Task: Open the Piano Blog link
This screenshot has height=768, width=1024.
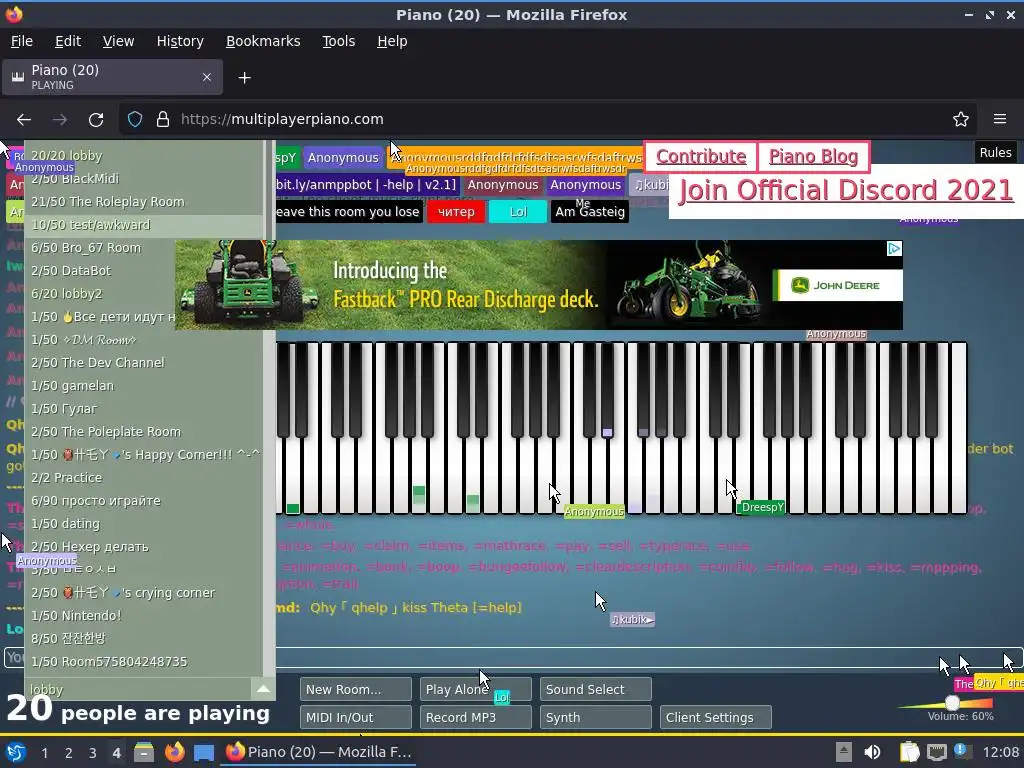Action: point(813,157)
